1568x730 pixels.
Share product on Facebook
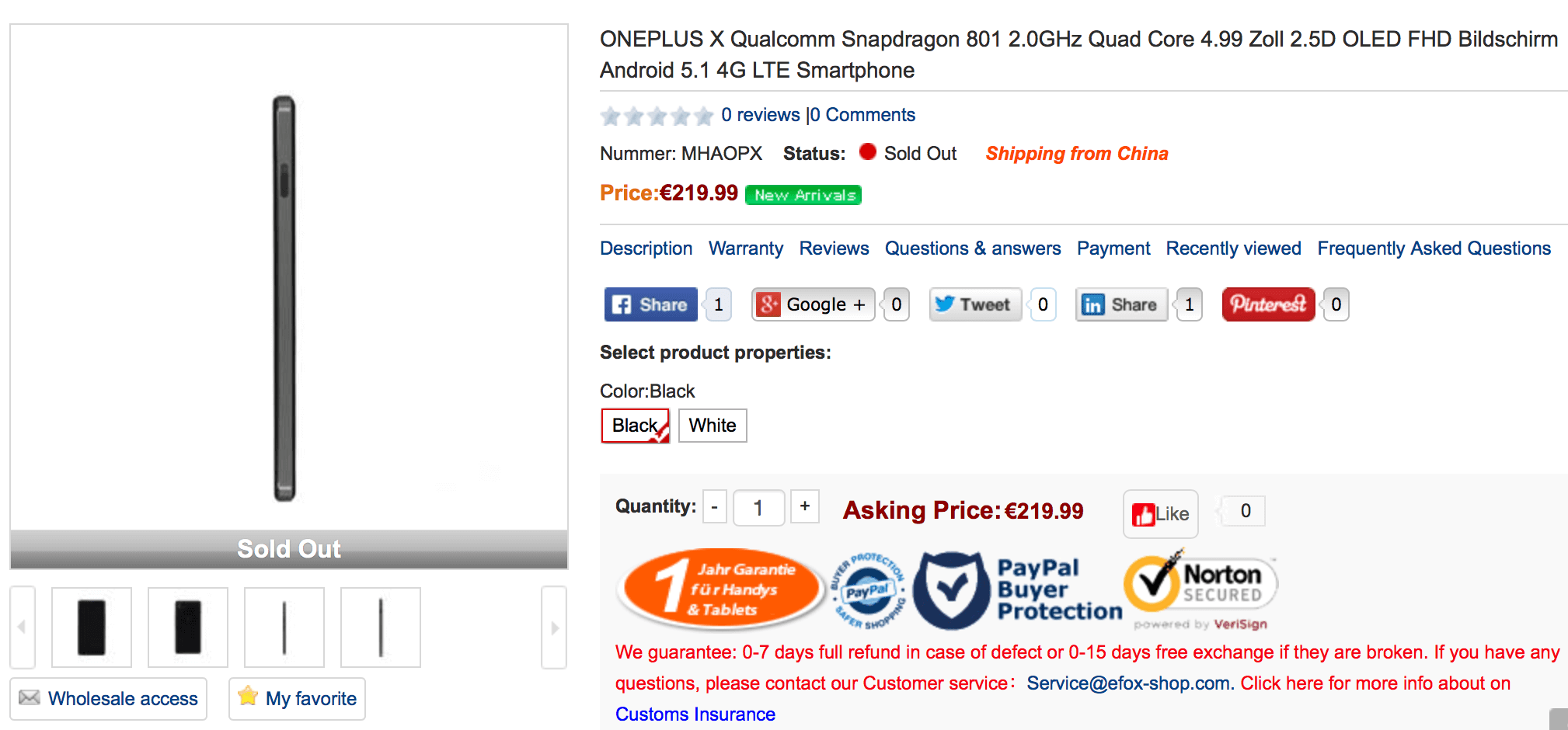pos(651,304)
